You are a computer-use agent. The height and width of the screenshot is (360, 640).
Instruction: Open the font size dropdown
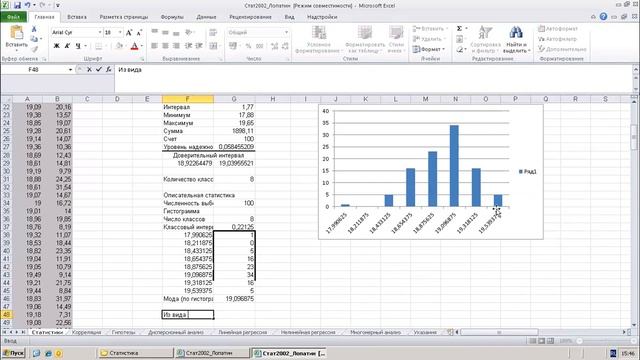click(120, 32)
